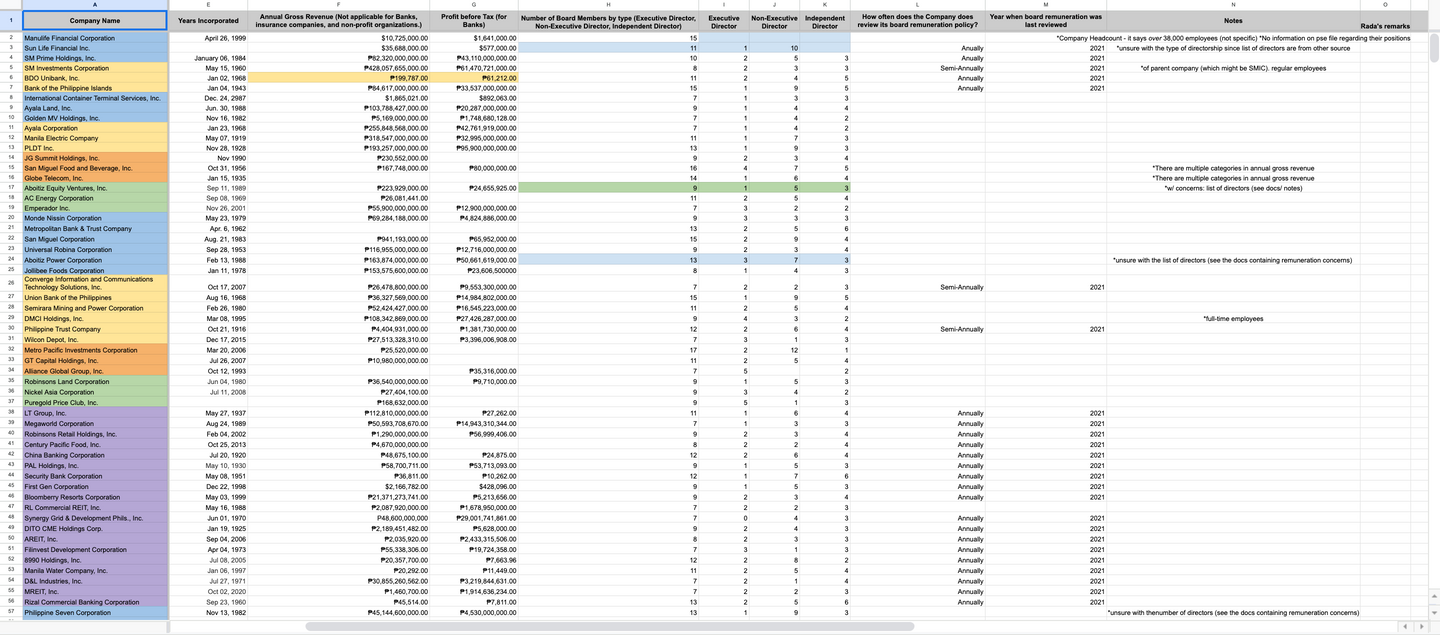Select Sun Life Financial Inc. cell
1440x635 pixels.
point(94,48)
